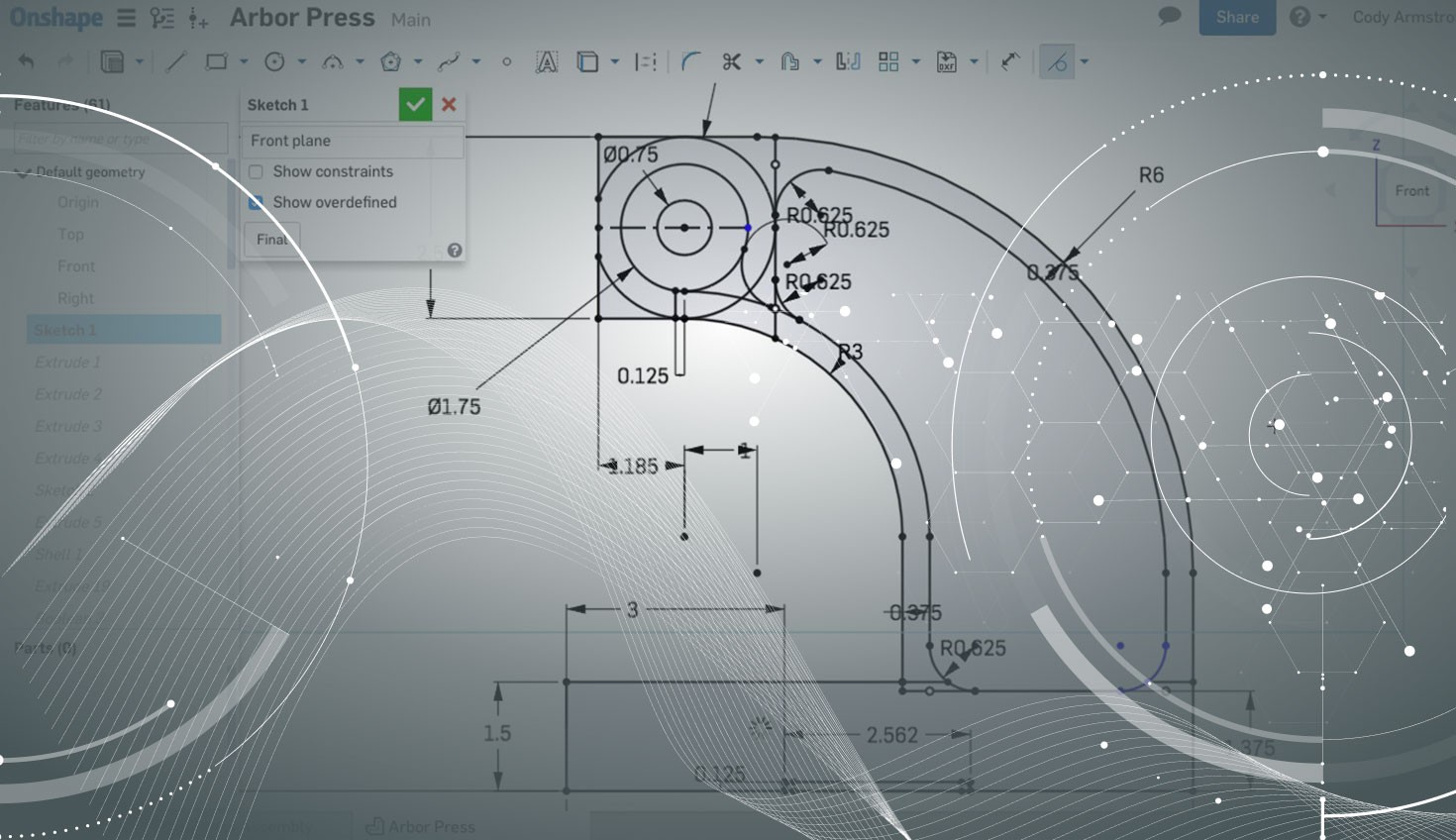This screenshot has height=840, width=1456.
Task: Select the Trim scissors tool
Action: tap(731, 62)
